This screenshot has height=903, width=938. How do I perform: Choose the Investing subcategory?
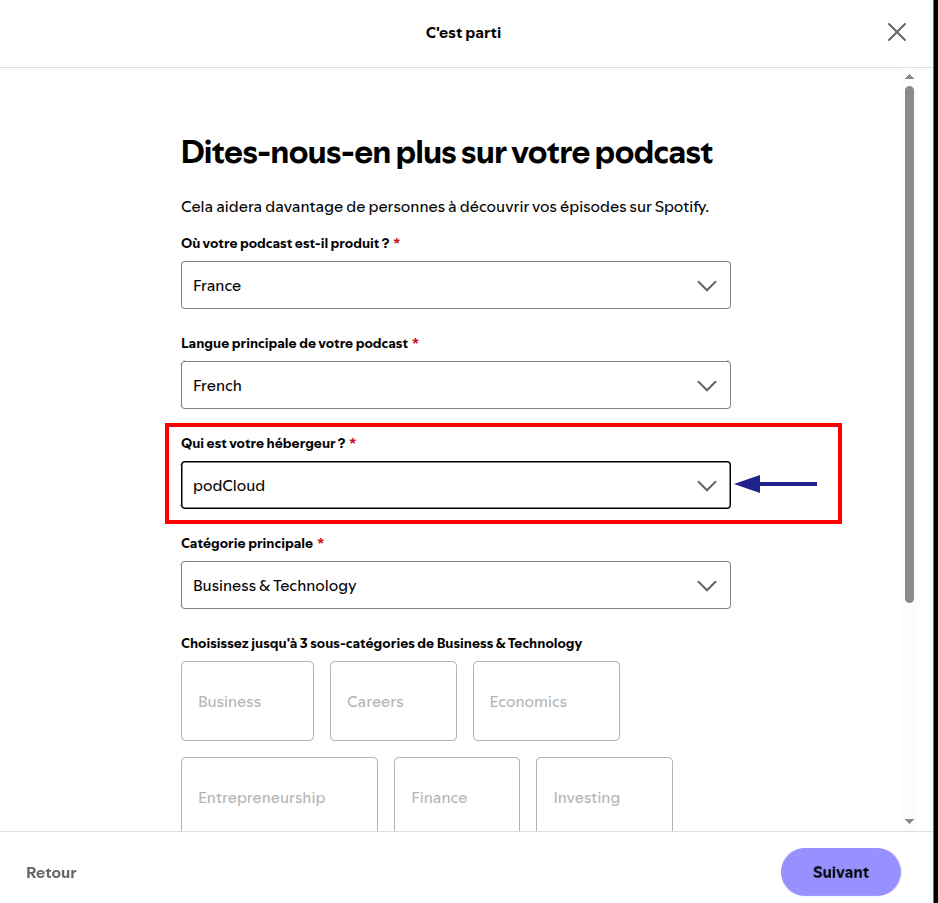(604, 794)
